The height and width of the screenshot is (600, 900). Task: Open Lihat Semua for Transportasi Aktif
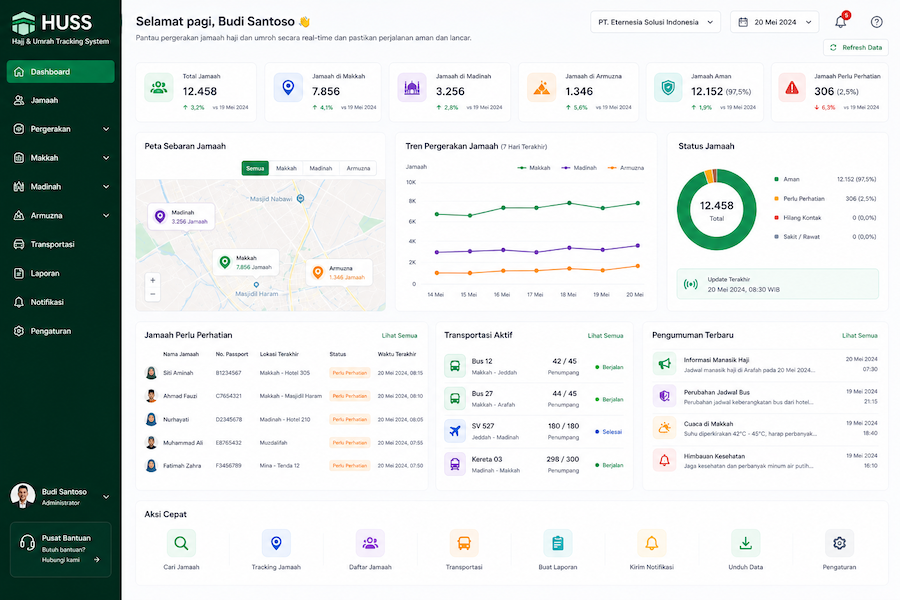(605, 335)
